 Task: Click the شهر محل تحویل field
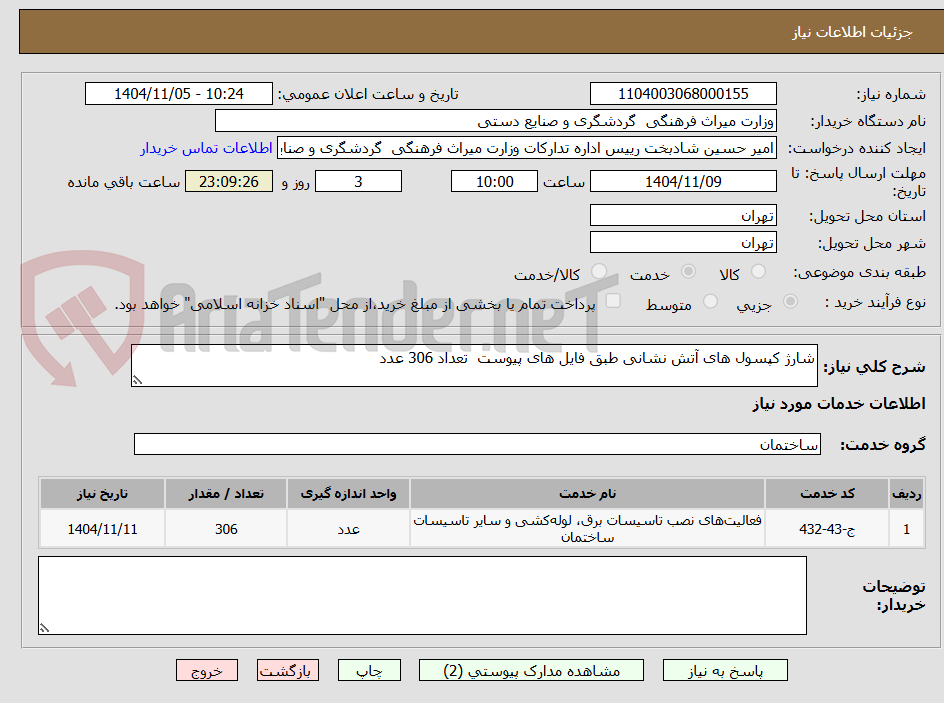tap(683, 243)
